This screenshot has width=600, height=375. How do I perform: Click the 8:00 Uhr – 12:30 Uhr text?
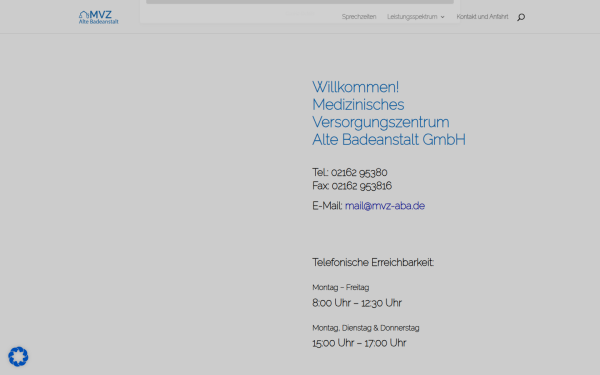357,303
